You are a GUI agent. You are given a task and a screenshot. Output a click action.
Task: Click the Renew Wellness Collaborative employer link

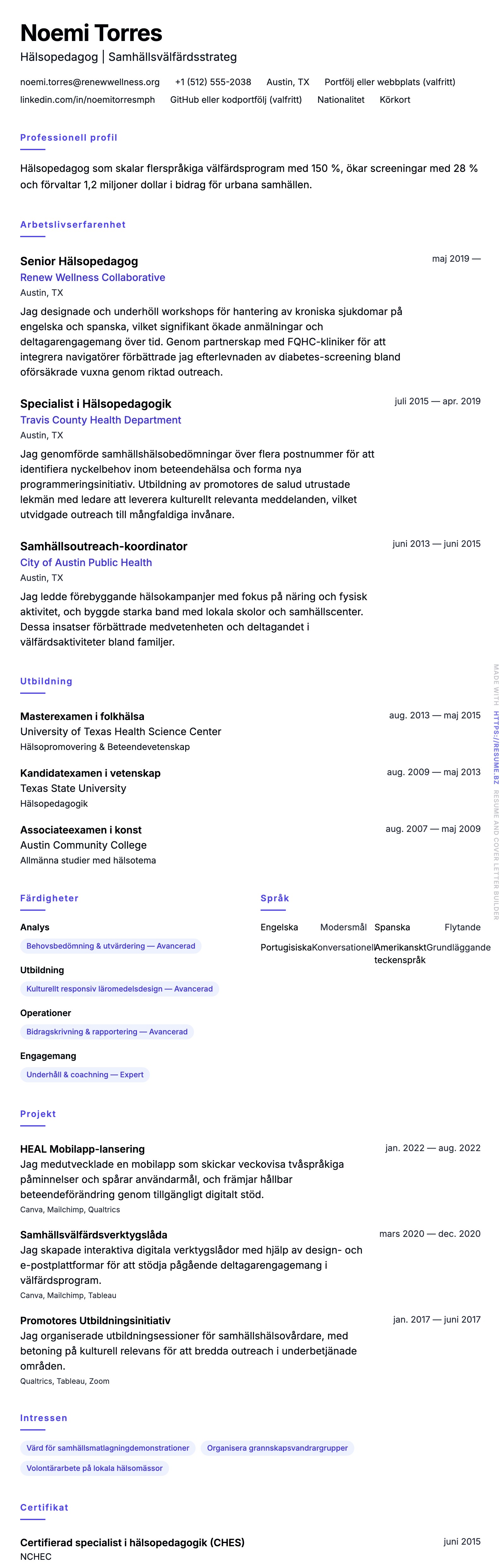tap(92, 278)
